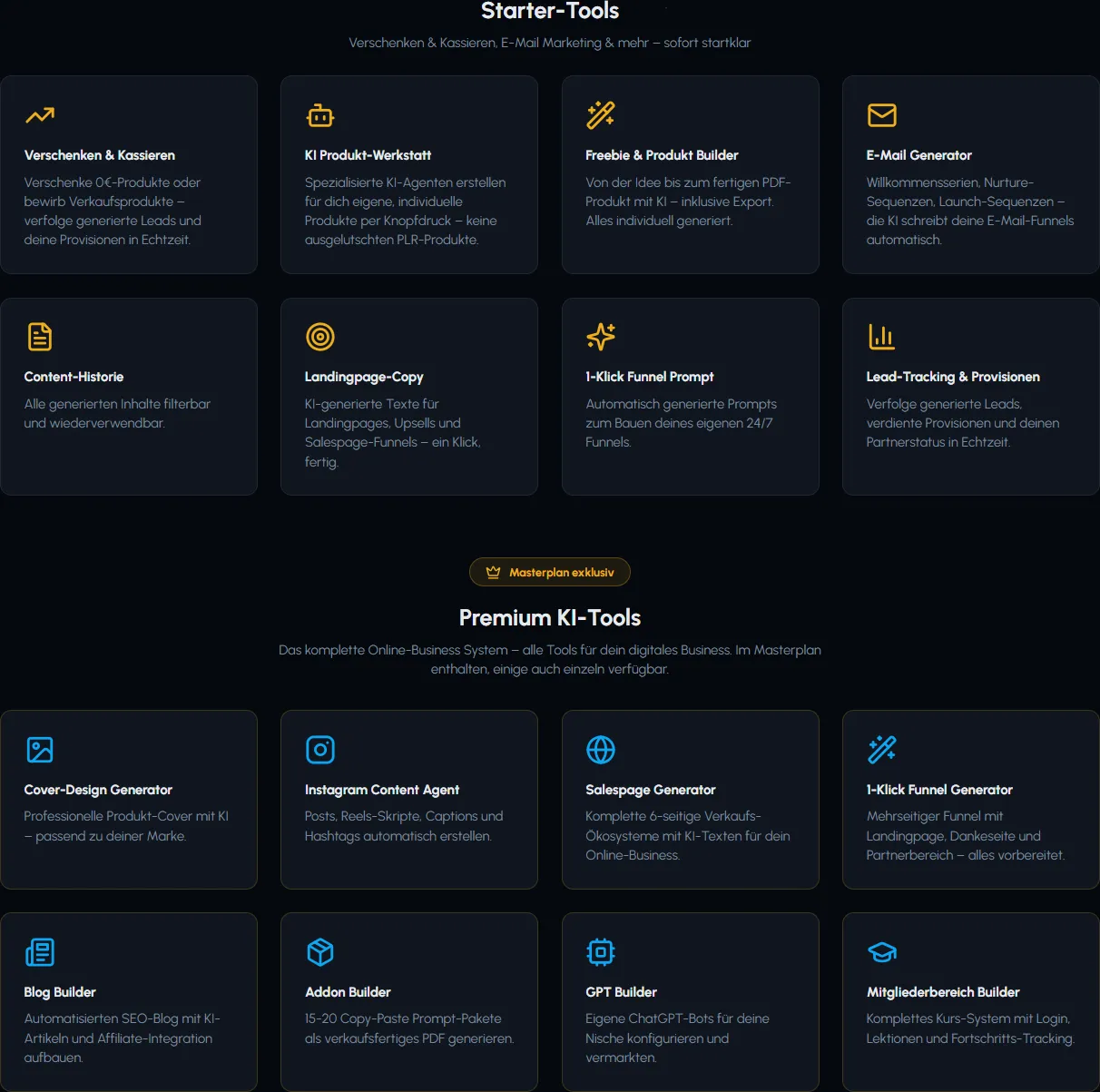Select the E-Mail Generator heading
The height and width of the screenshot is (1092, 1100).
pos(918,155)
